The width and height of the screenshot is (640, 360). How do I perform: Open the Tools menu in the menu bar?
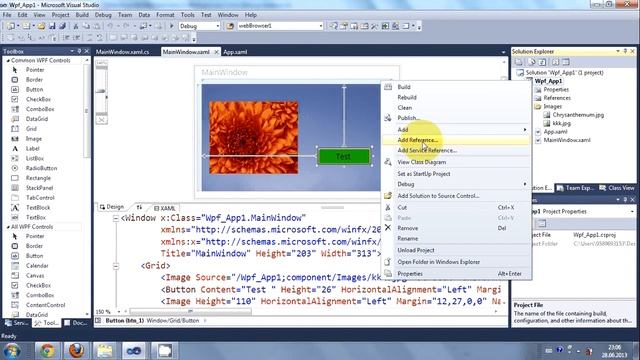tap(187, 15)
